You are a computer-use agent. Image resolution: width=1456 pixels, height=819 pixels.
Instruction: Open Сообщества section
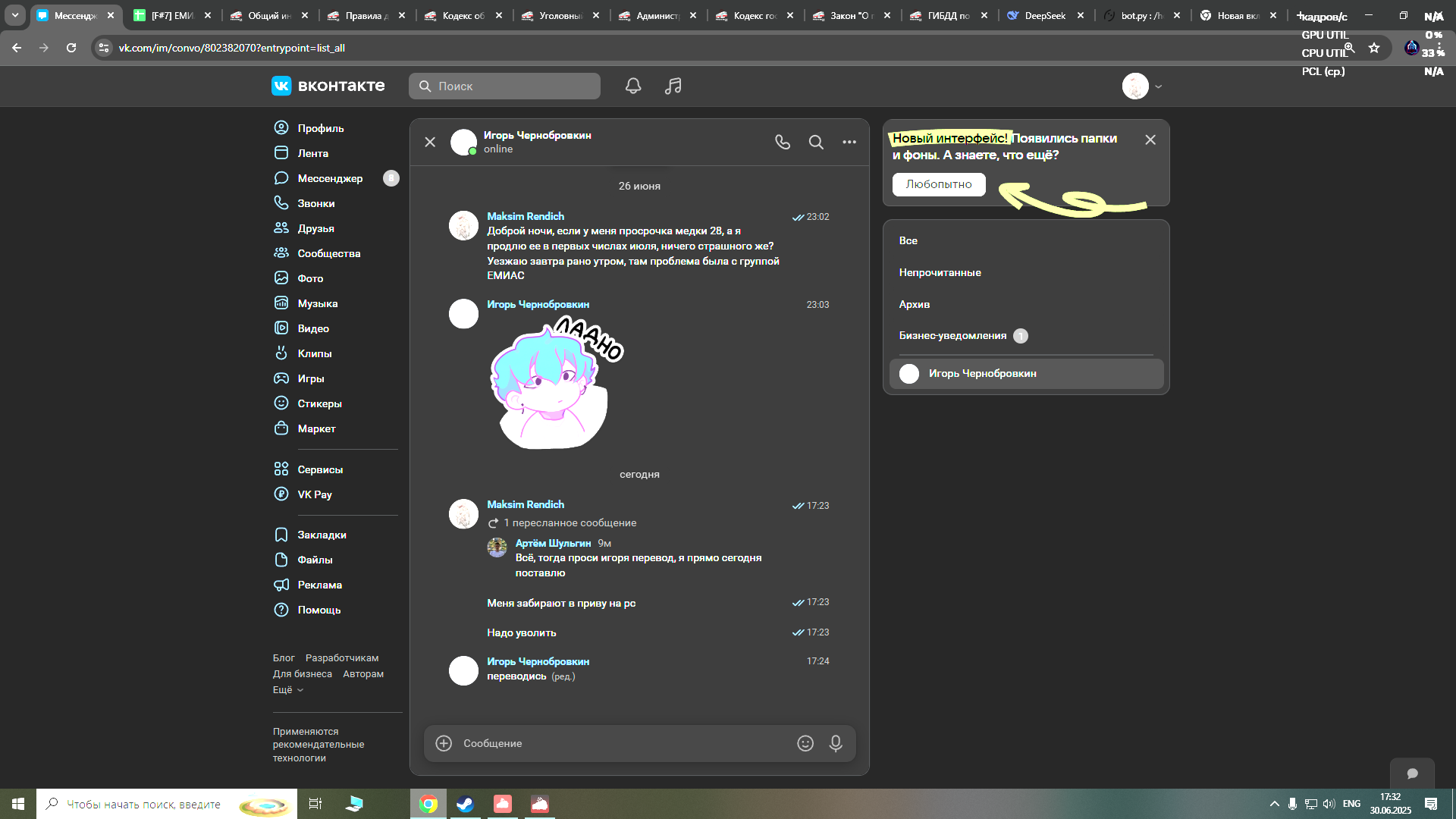click(329, 253)
